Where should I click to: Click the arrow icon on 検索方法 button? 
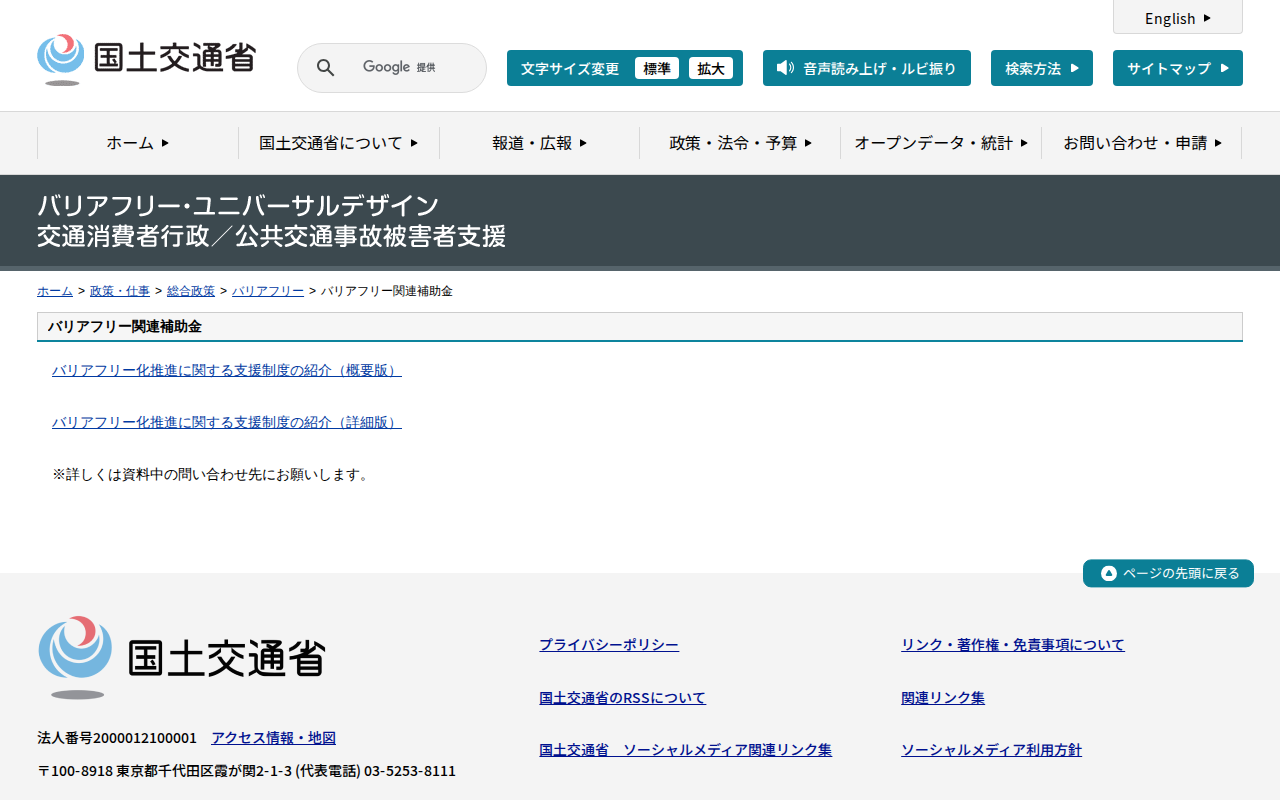(x=1075, y=68)
